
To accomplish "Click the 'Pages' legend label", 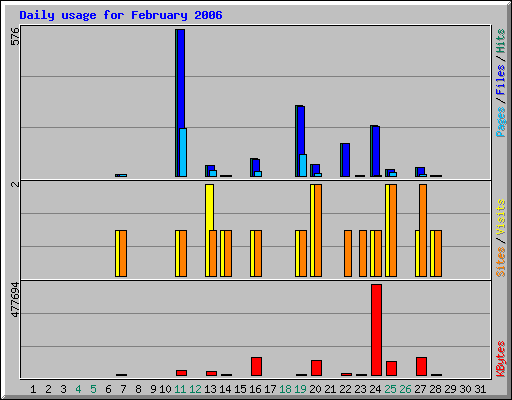I will pyautogui.click(x=500, y=122).
